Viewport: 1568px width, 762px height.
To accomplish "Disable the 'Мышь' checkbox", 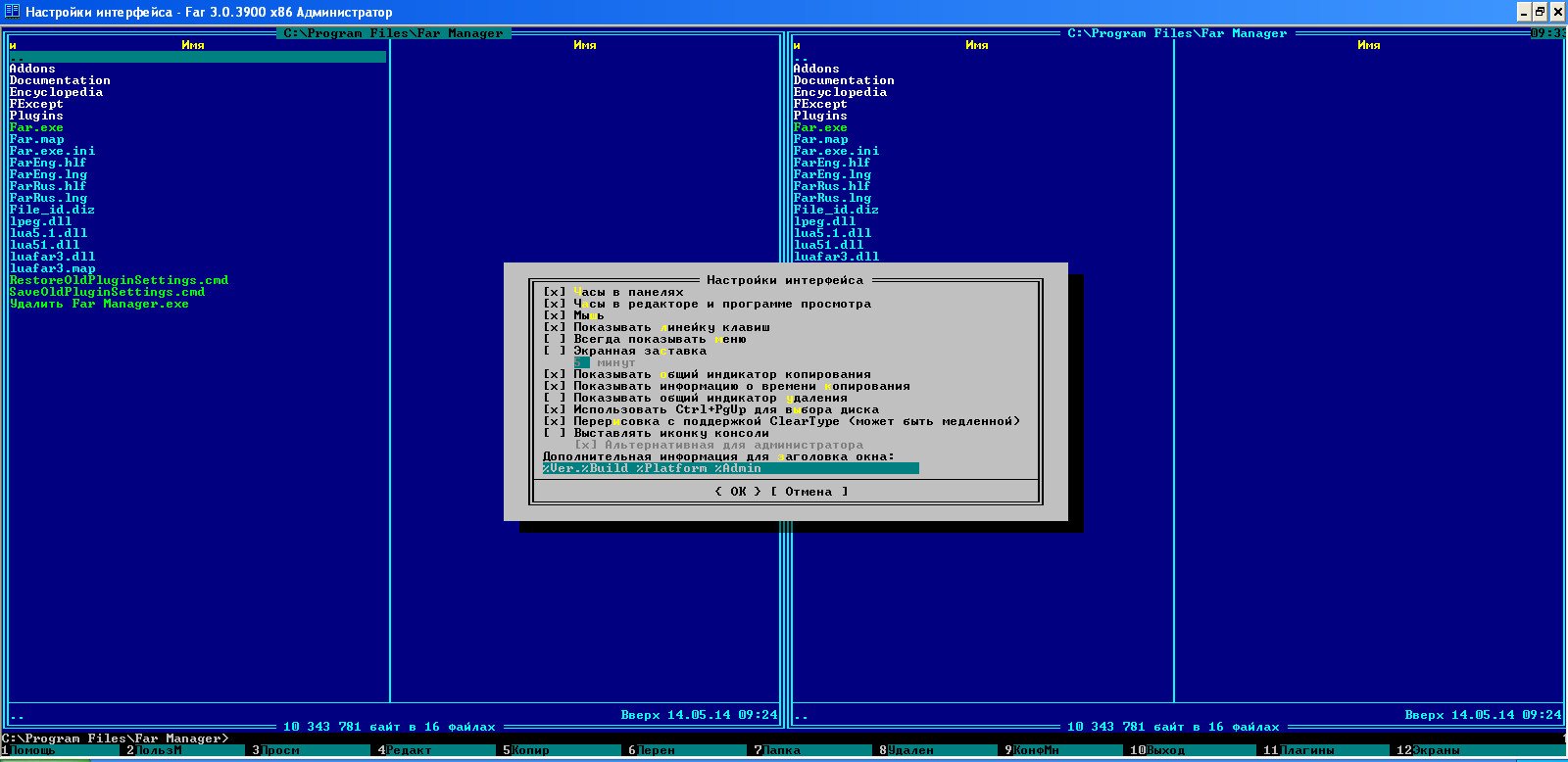I will click(x=555, y=315).
